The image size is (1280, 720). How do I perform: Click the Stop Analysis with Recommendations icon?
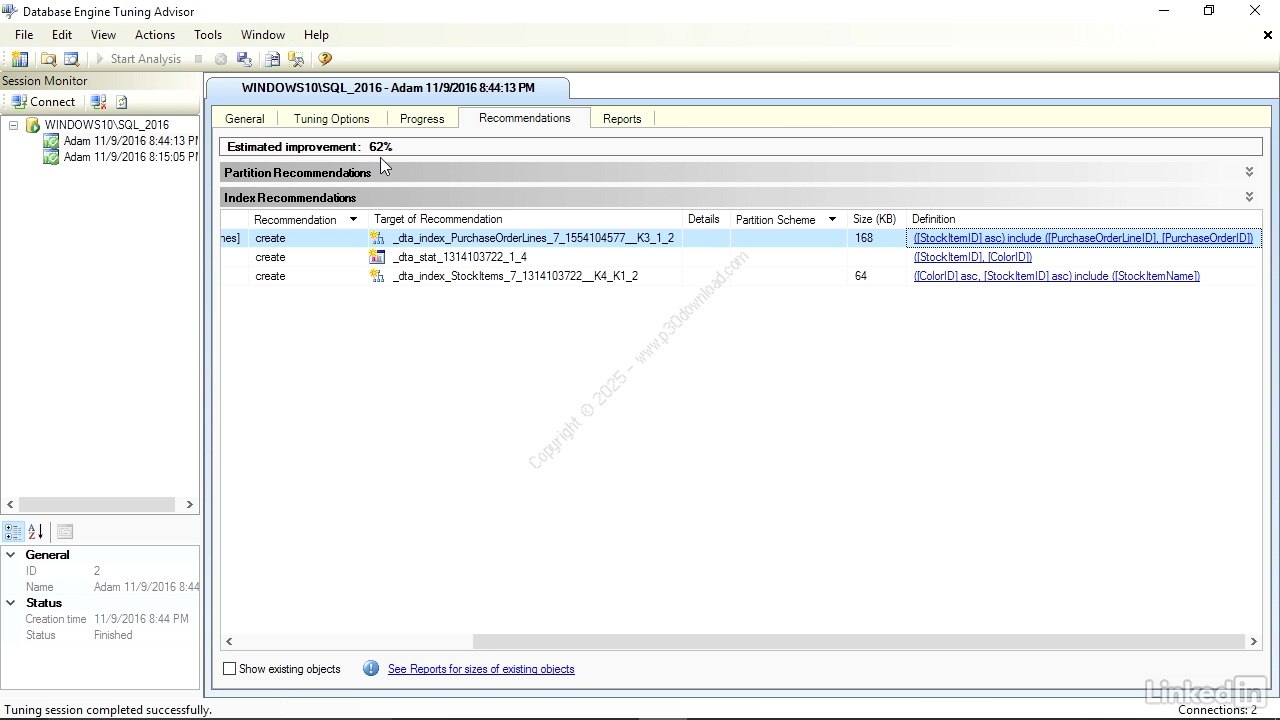click(x=221, y=59)
